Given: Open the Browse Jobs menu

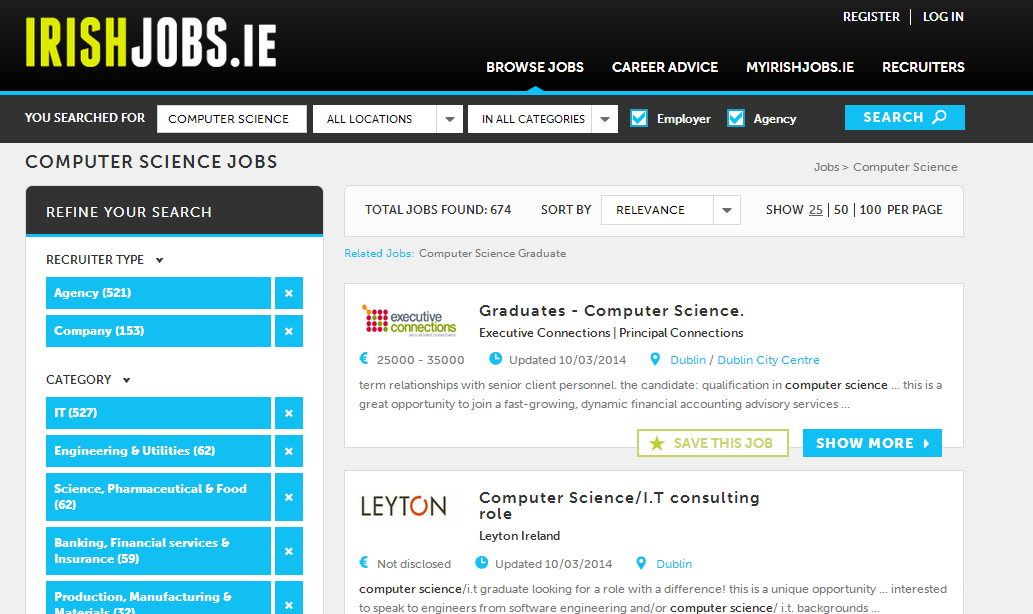Looking at the screenshot, I should [535, 67].
